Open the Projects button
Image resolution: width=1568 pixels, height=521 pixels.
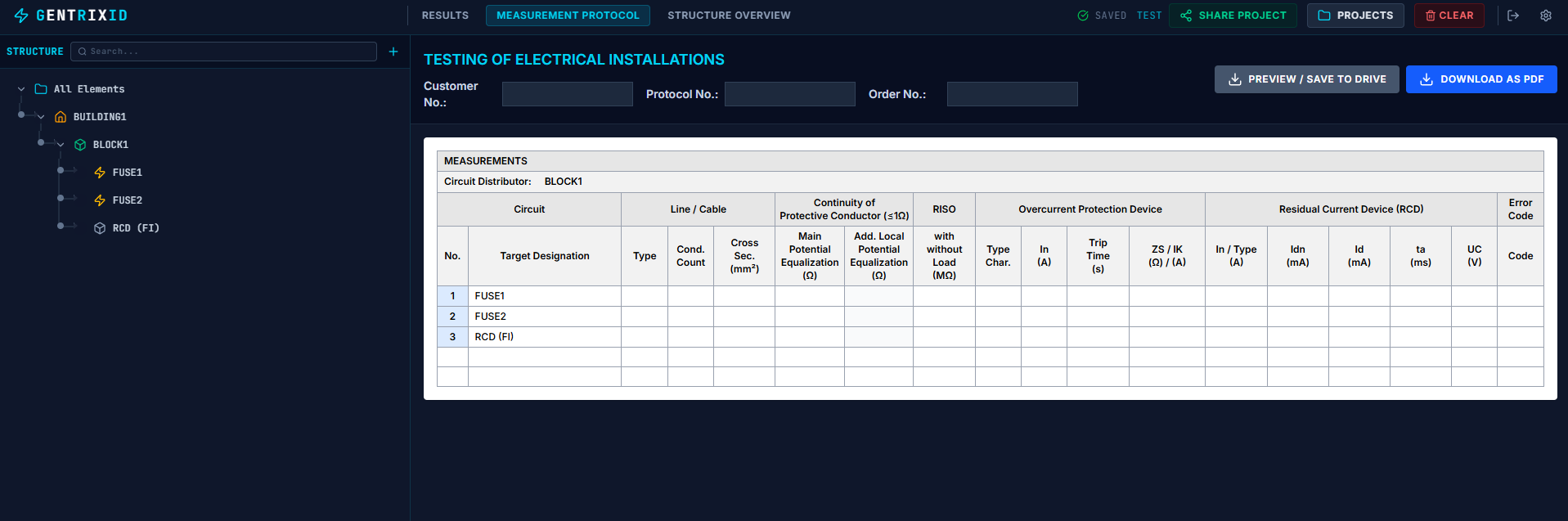[1355, 16]
